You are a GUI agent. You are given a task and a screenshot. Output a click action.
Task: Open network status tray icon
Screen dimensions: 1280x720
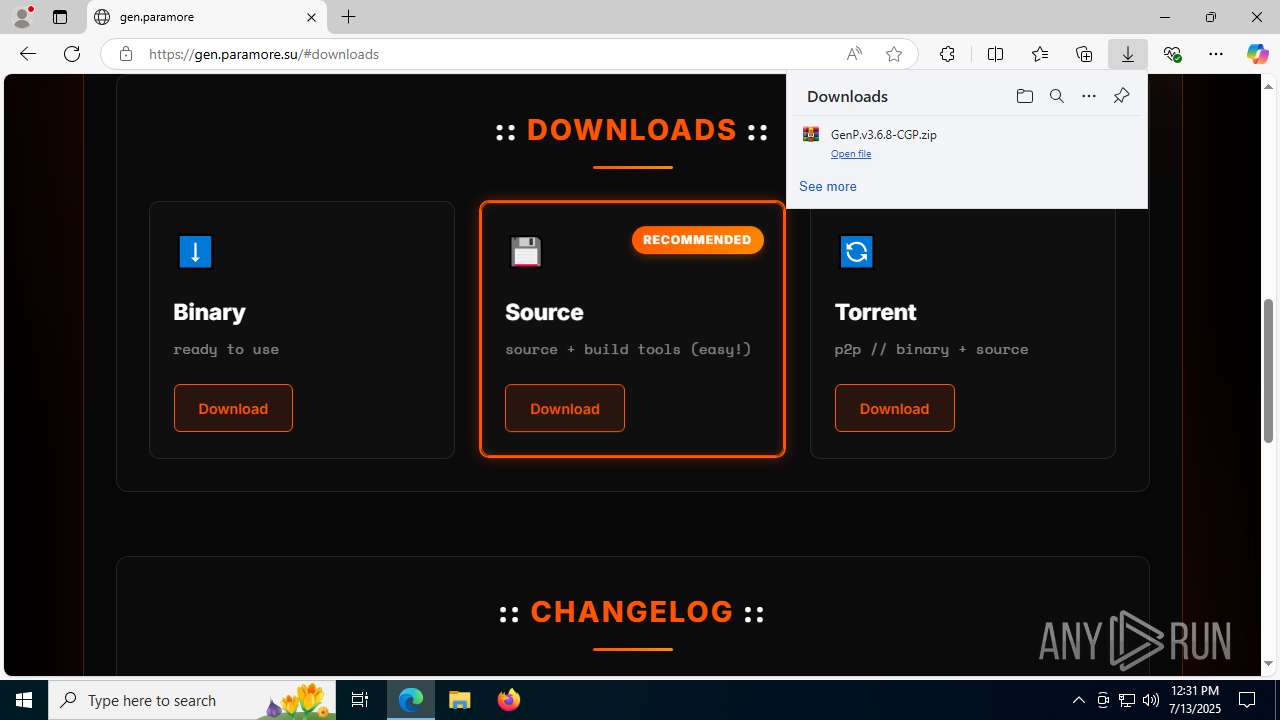pos(1126,700)
